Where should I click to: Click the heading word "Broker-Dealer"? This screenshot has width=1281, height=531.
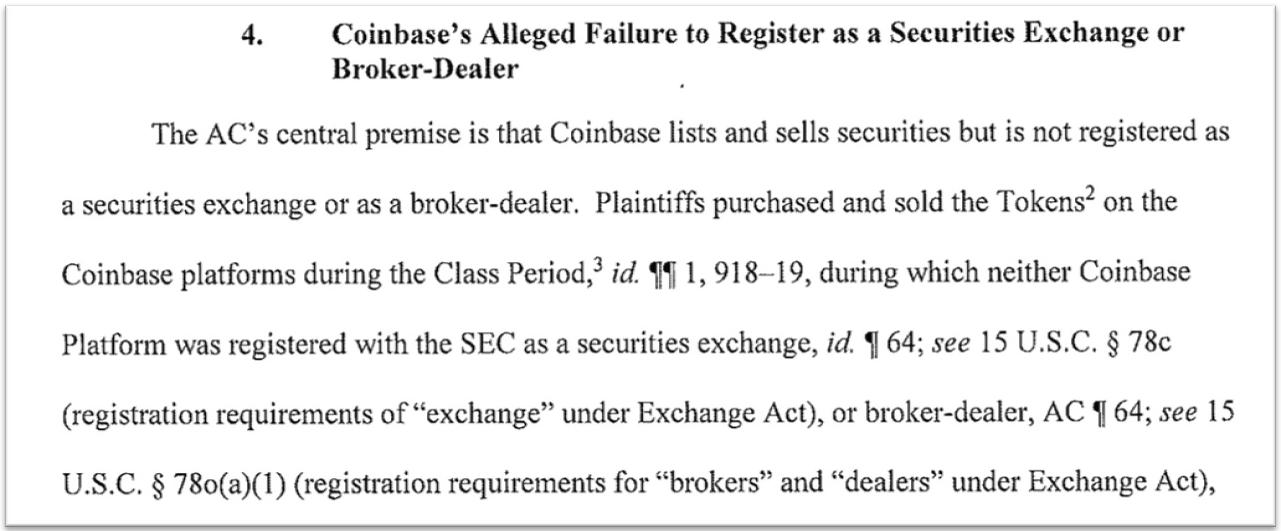(x=425, y=71)
